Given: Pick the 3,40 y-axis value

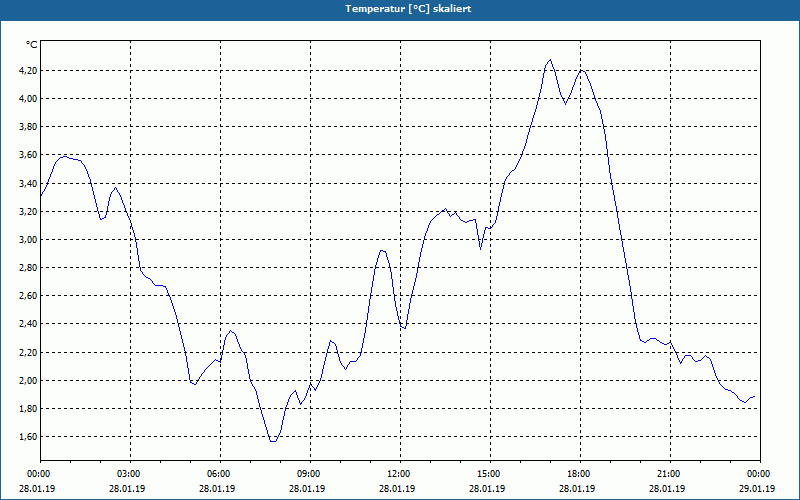Looking at the screenshot, I should (x=28, y=183).
